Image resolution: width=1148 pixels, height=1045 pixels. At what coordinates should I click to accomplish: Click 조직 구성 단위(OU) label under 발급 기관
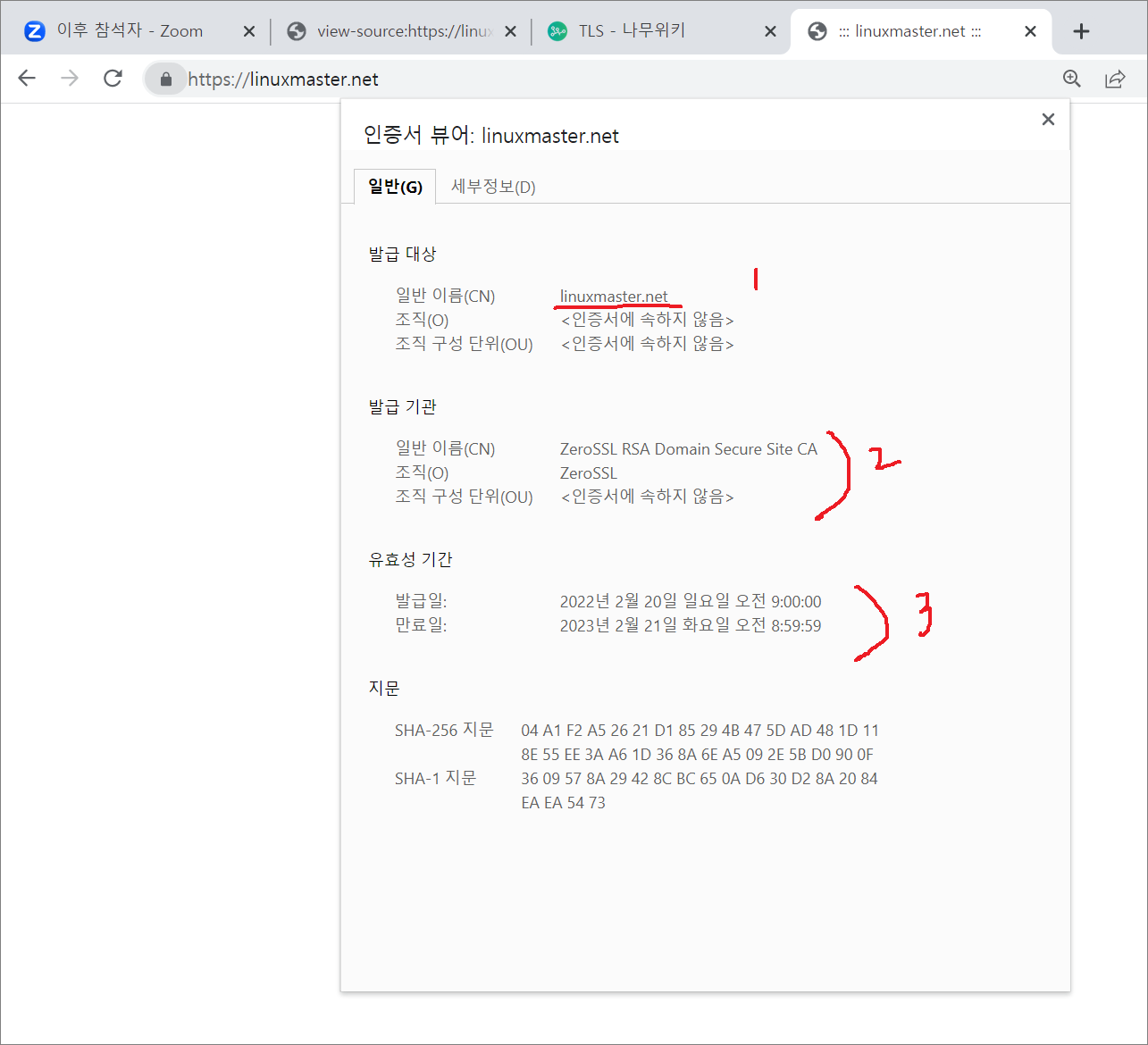pyautogui.click(x=464, y=497)
